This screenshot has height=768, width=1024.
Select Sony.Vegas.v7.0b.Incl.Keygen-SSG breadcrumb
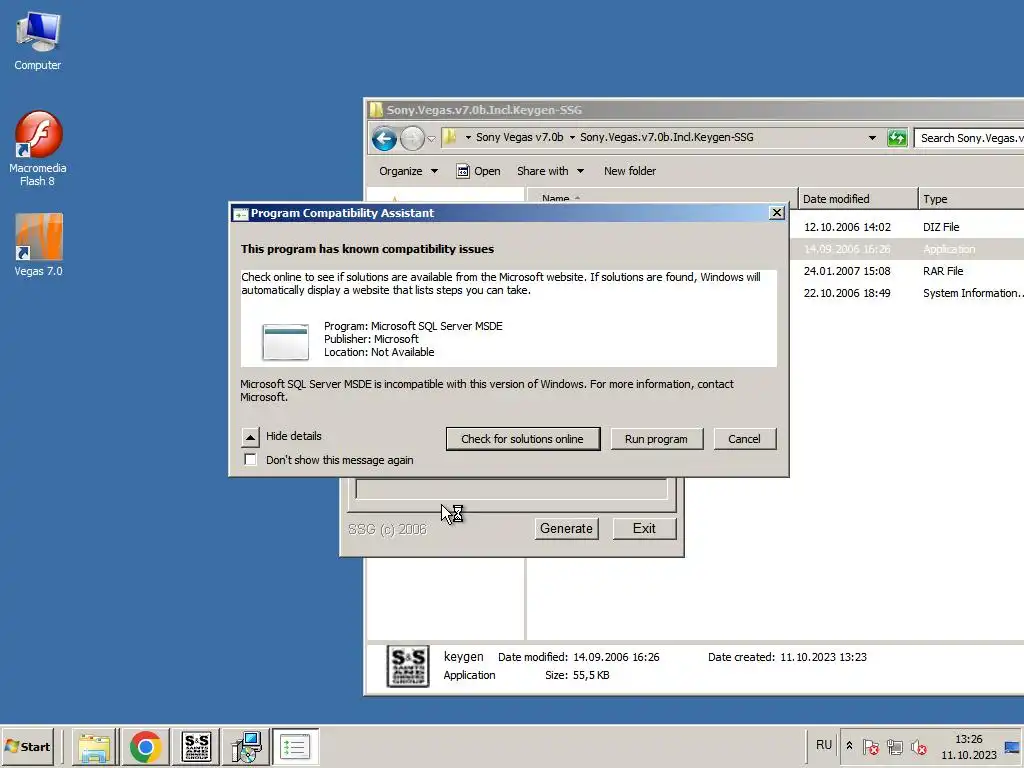click(666, 137)
